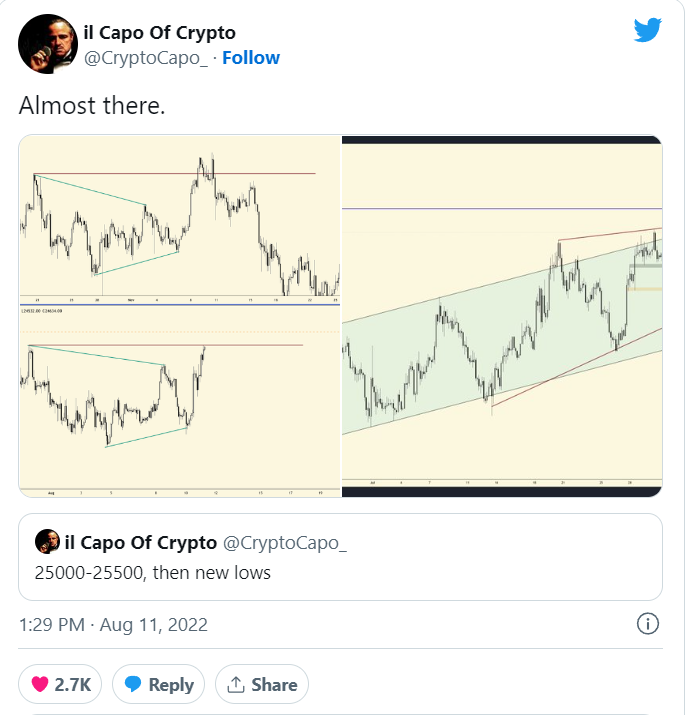Image resolution: width=686 pixels, height=715 pixels.
Task: Open the il Capo Of Crypto display name
Action: click(159, 33)
